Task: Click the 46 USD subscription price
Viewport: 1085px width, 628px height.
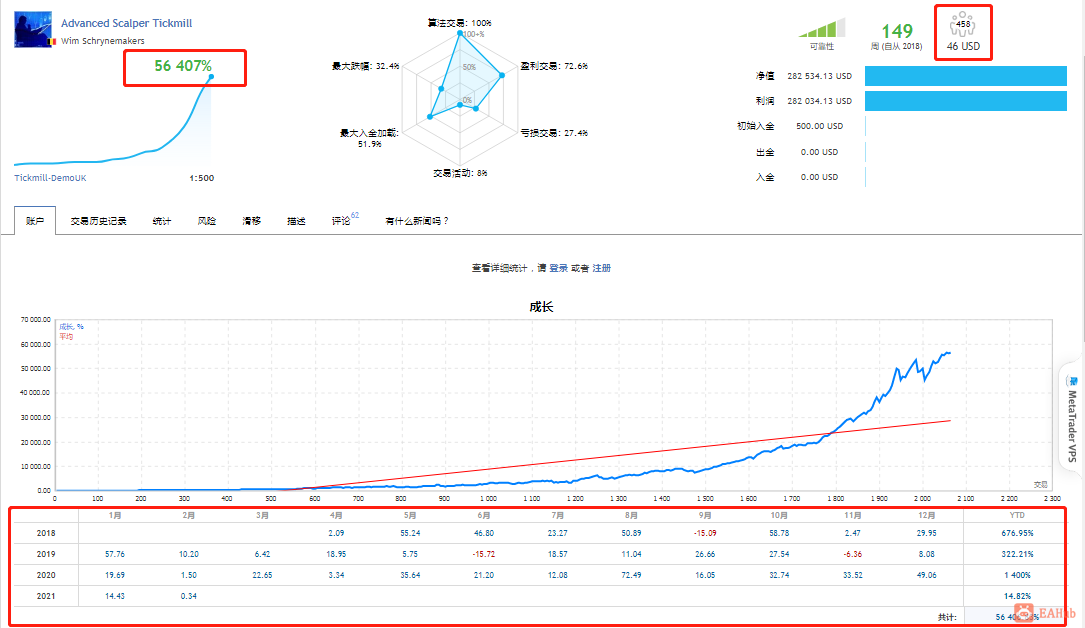Action: [x=963, y=46]
